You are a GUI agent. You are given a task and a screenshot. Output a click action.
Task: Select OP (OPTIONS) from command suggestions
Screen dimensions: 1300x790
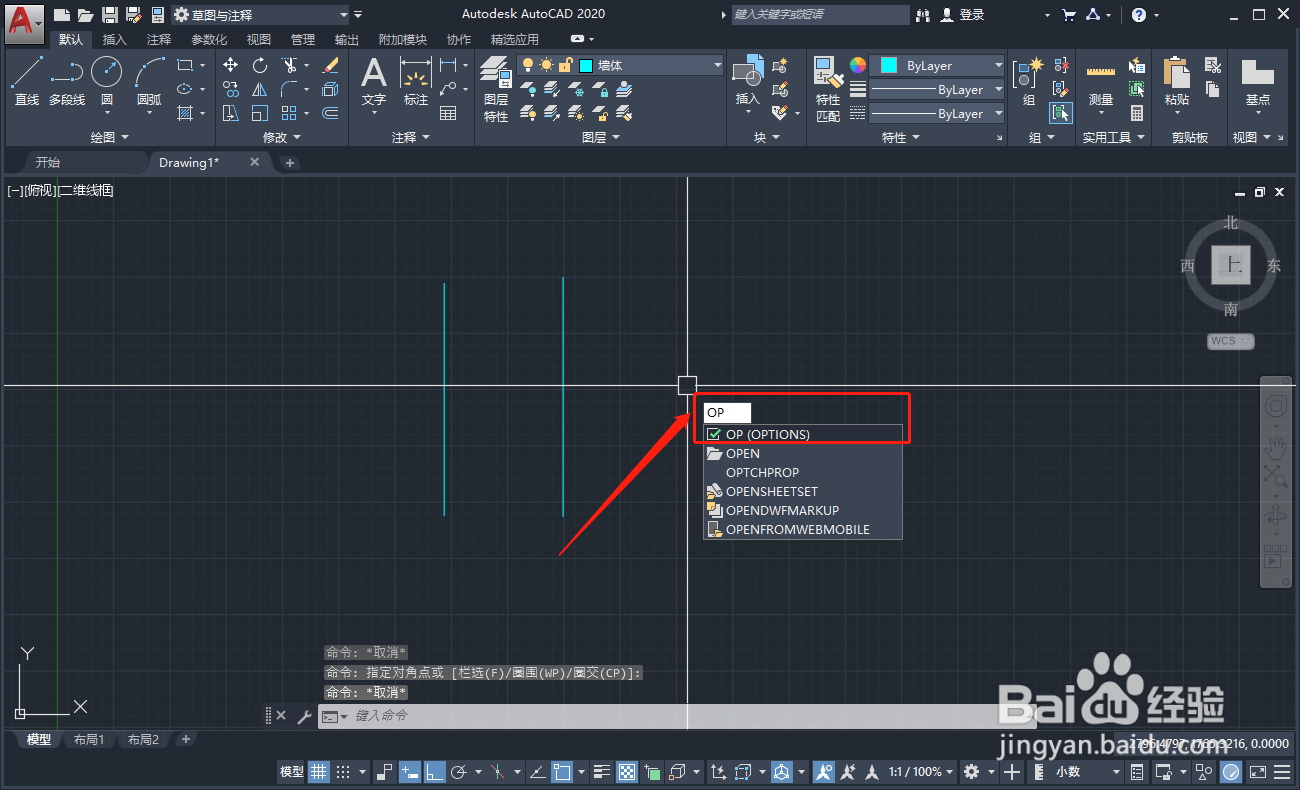(803, 434)
